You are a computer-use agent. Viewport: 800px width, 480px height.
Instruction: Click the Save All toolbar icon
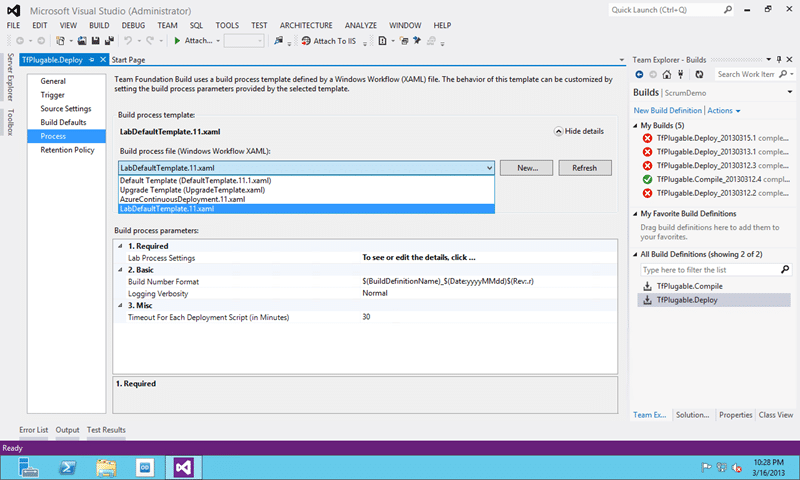pyautogui.click(x=109, y=41)
